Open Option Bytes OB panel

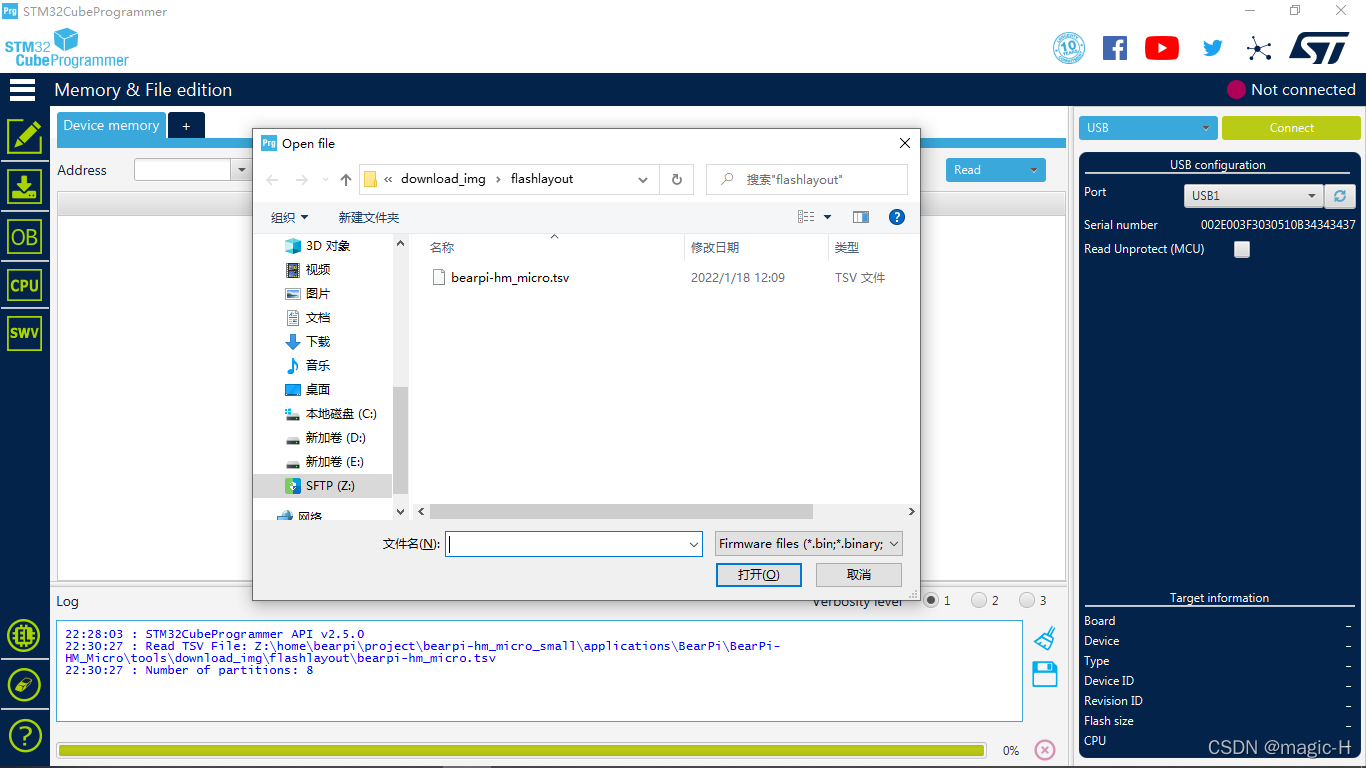(24, 236)
